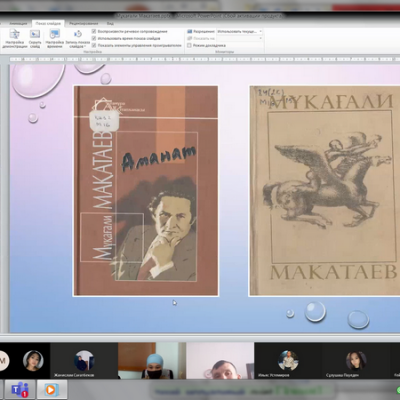Open the Показать на monitor dropdown

pyautogui.click(x=240, y=38)
